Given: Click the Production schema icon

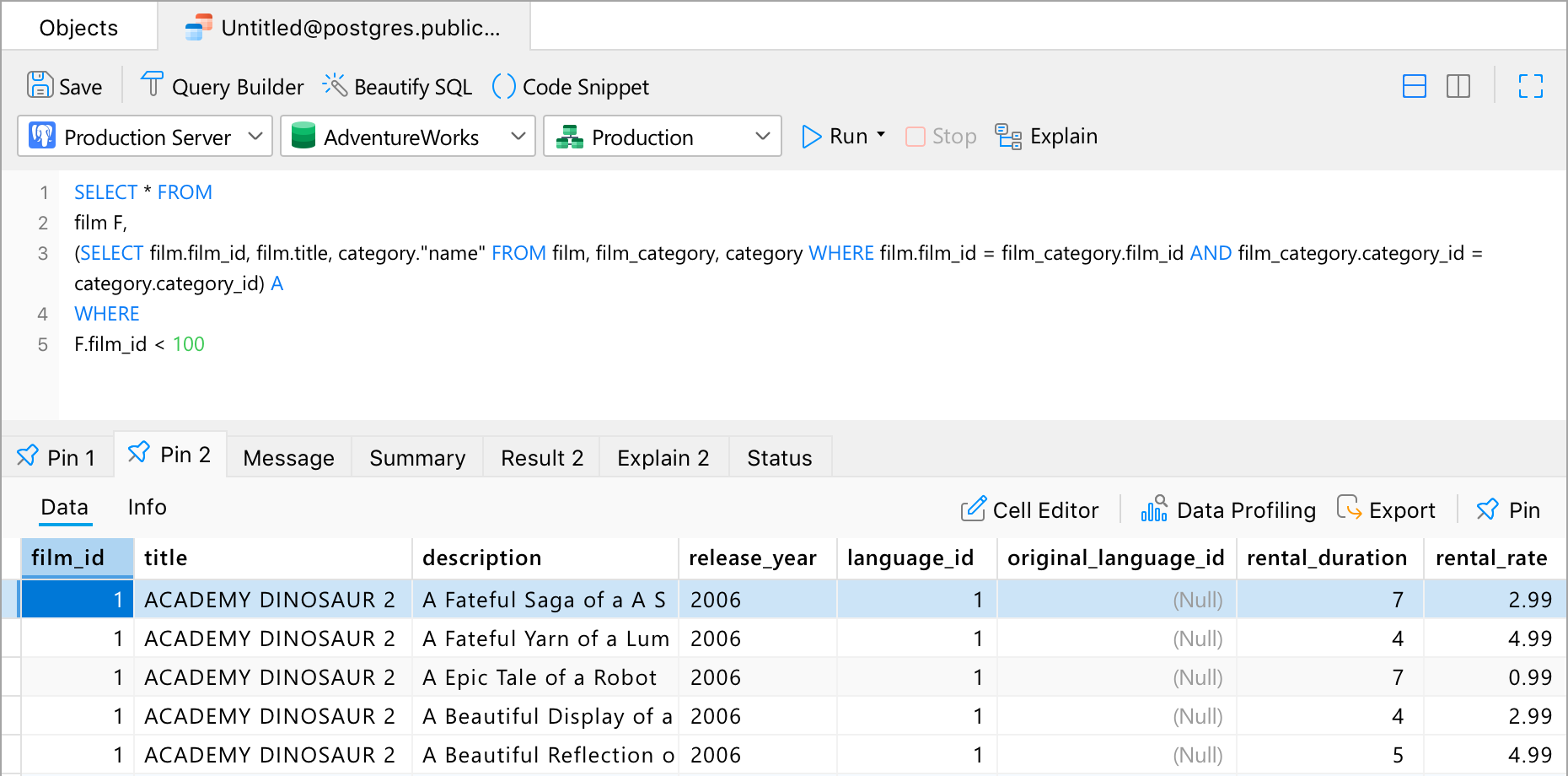Looking at the screenshot, I should 570,136.
